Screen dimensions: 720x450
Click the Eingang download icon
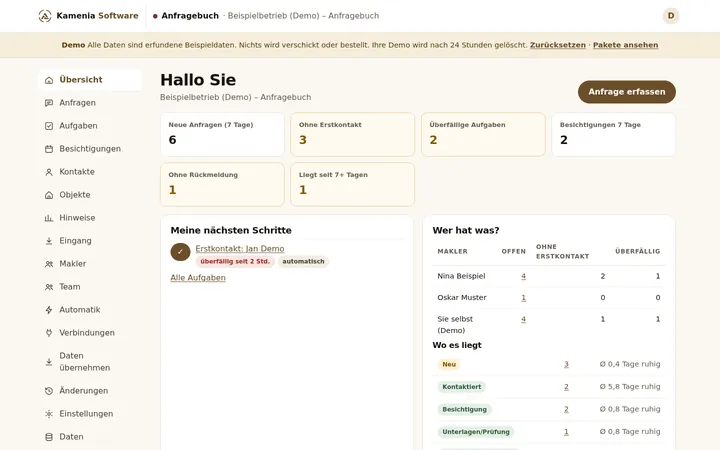tap(49, 241)
